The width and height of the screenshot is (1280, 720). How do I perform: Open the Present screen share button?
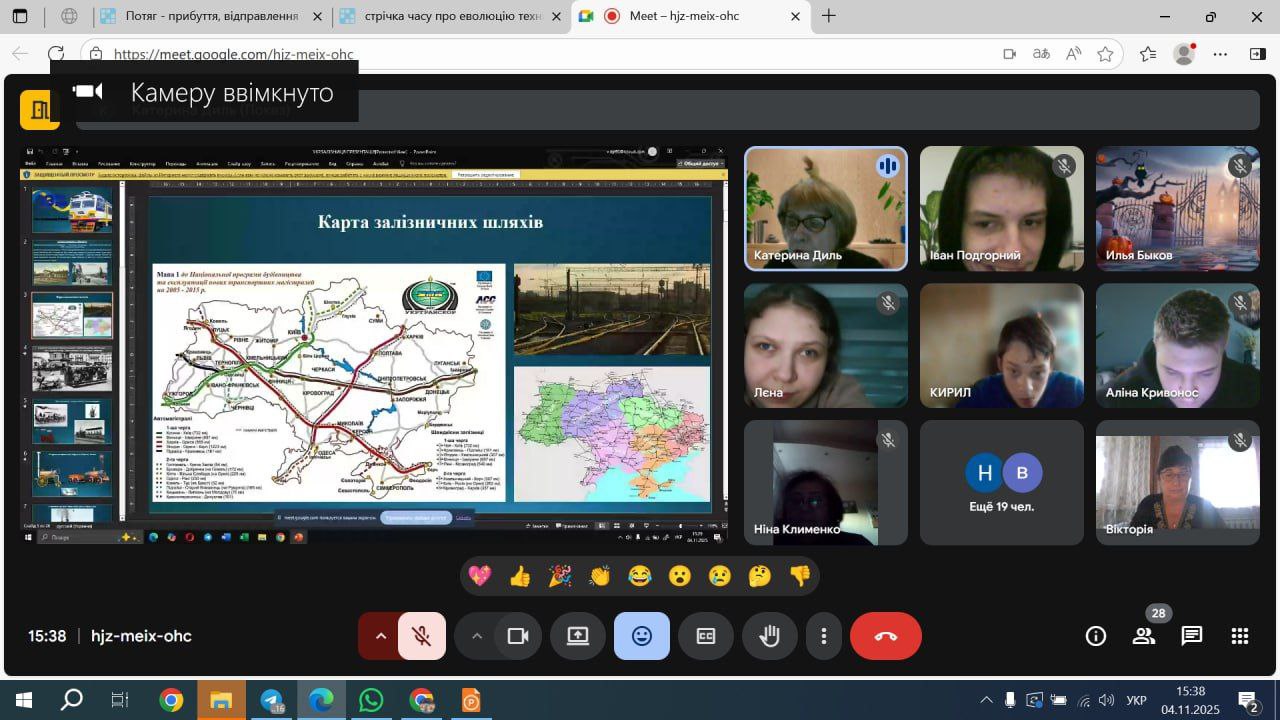pyautogui.click(x=578, y=636)
